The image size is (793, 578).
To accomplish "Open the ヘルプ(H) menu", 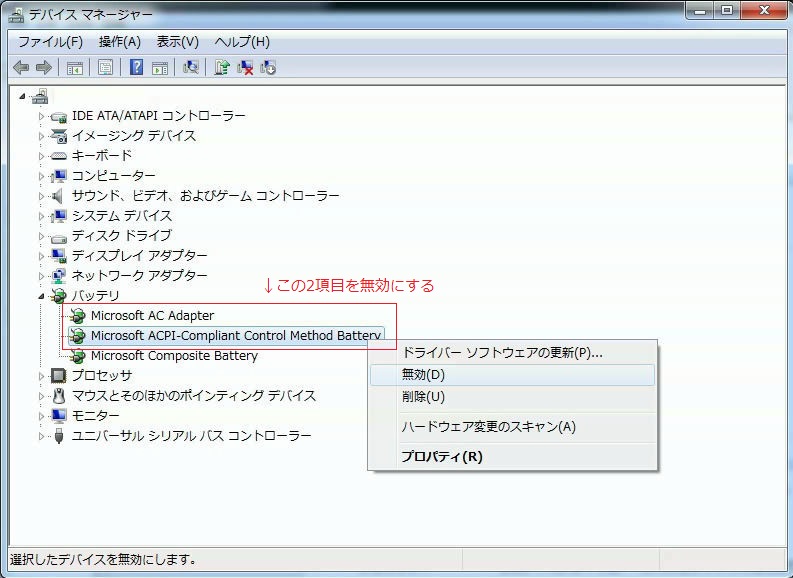I will pyautogui.click(x=242, y=41).
